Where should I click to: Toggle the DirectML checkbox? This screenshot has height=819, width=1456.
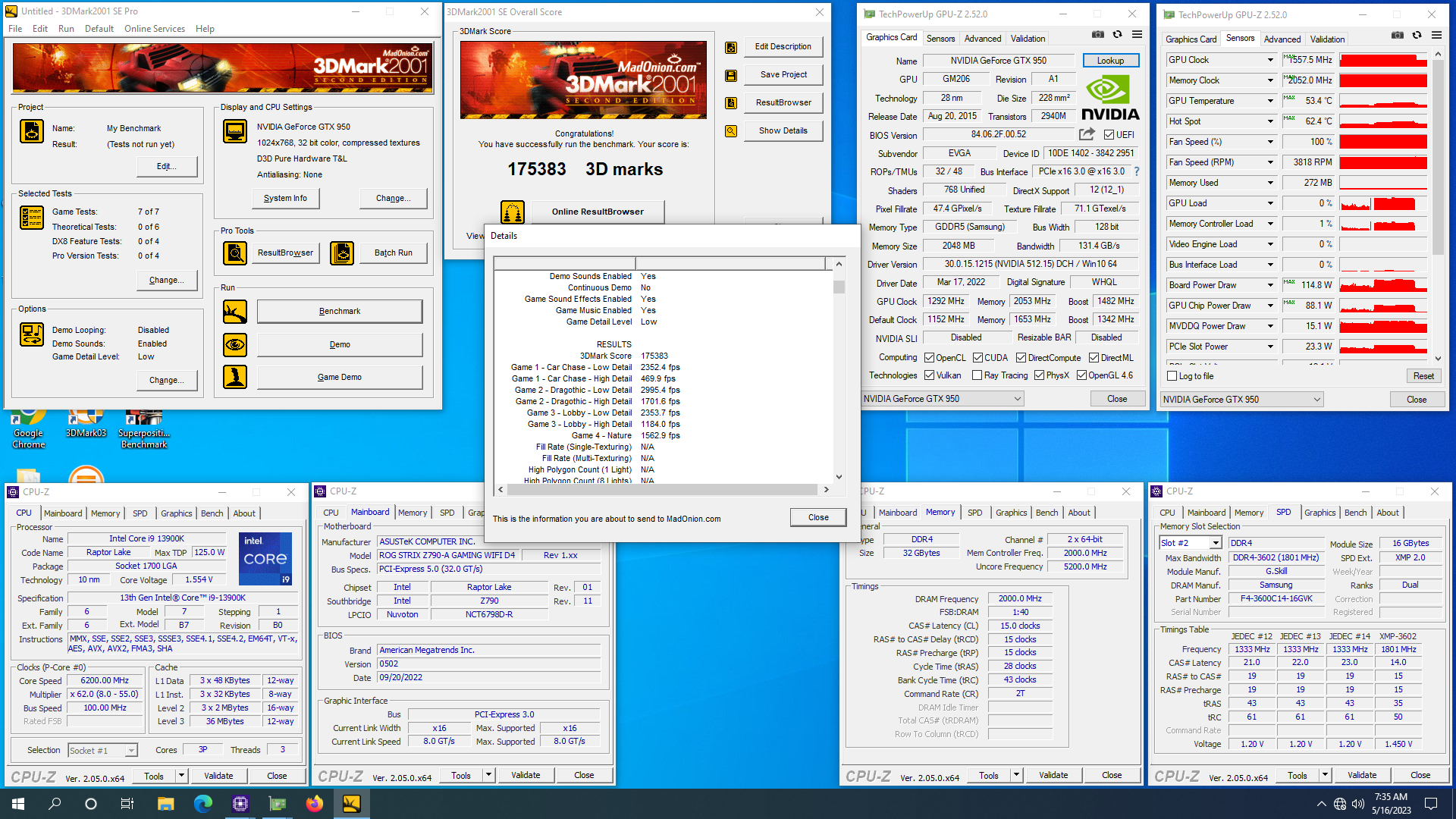tap(1094, 358)
